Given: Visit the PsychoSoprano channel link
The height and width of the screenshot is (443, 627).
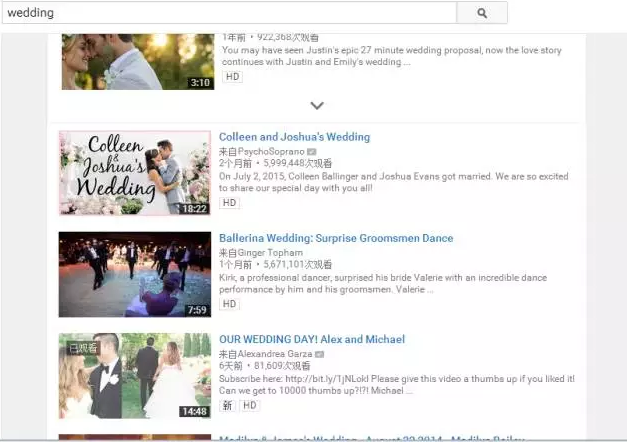Looking at the screenshot, I should 271,152.
